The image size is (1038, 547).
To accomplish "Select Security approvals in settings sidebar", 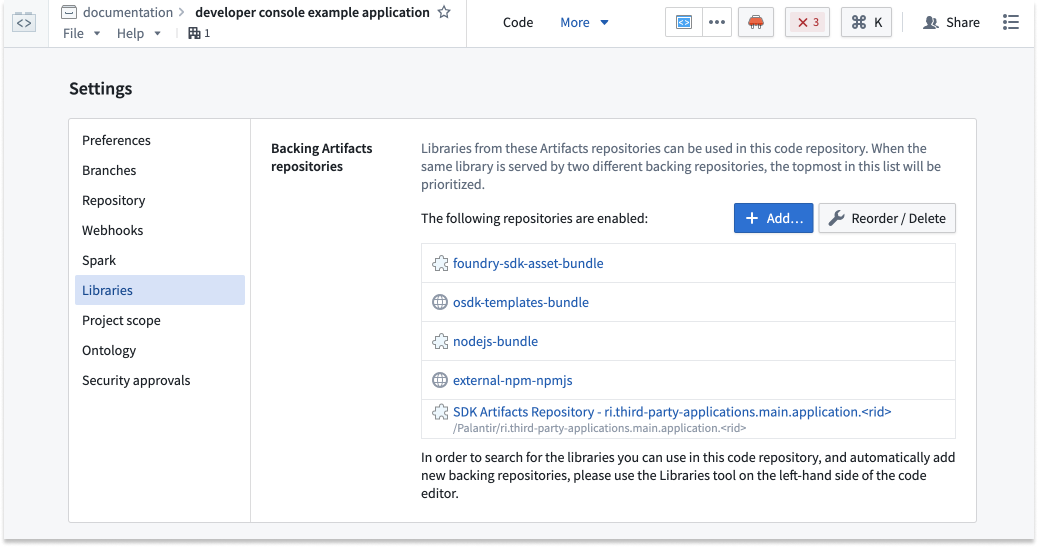I will point(160,380).
